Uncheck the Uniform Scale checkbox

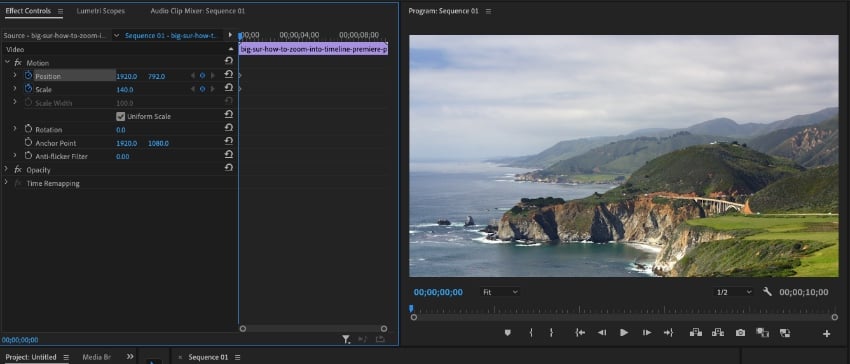click(120, 116)
